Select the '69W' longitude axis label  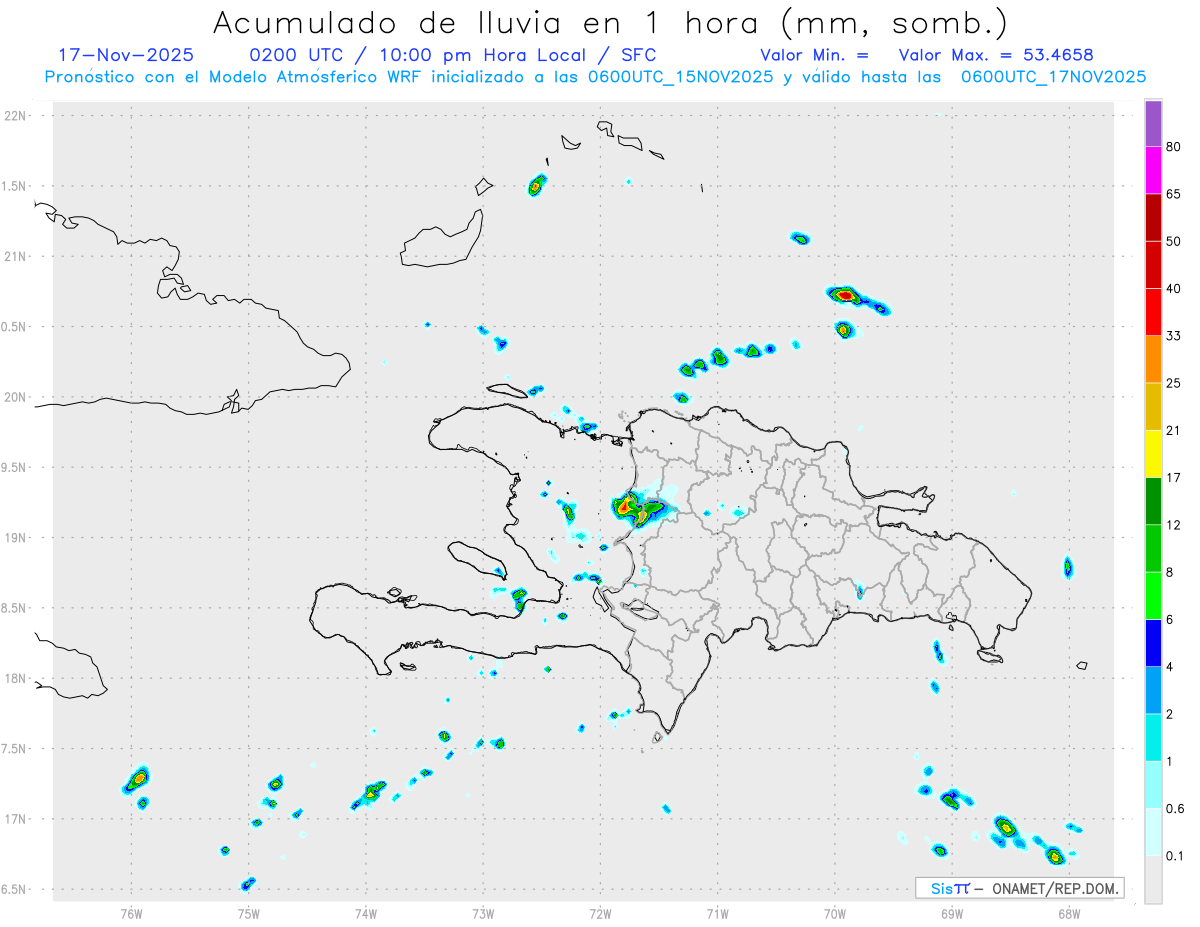point(952,913)
